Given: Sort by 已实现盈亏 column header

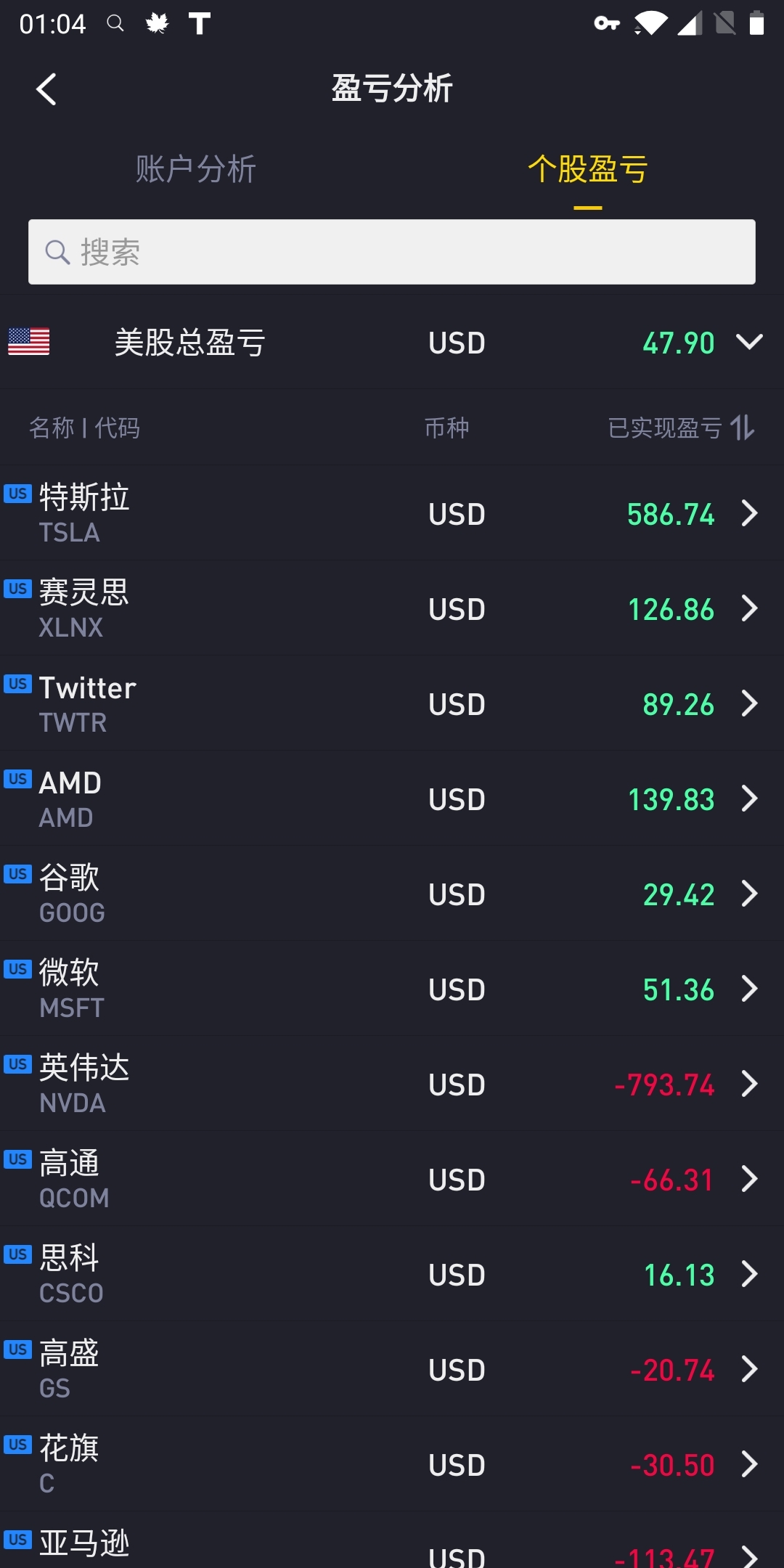Looking at the screenshot, I should pyautogui.click(x=665, y=428).
